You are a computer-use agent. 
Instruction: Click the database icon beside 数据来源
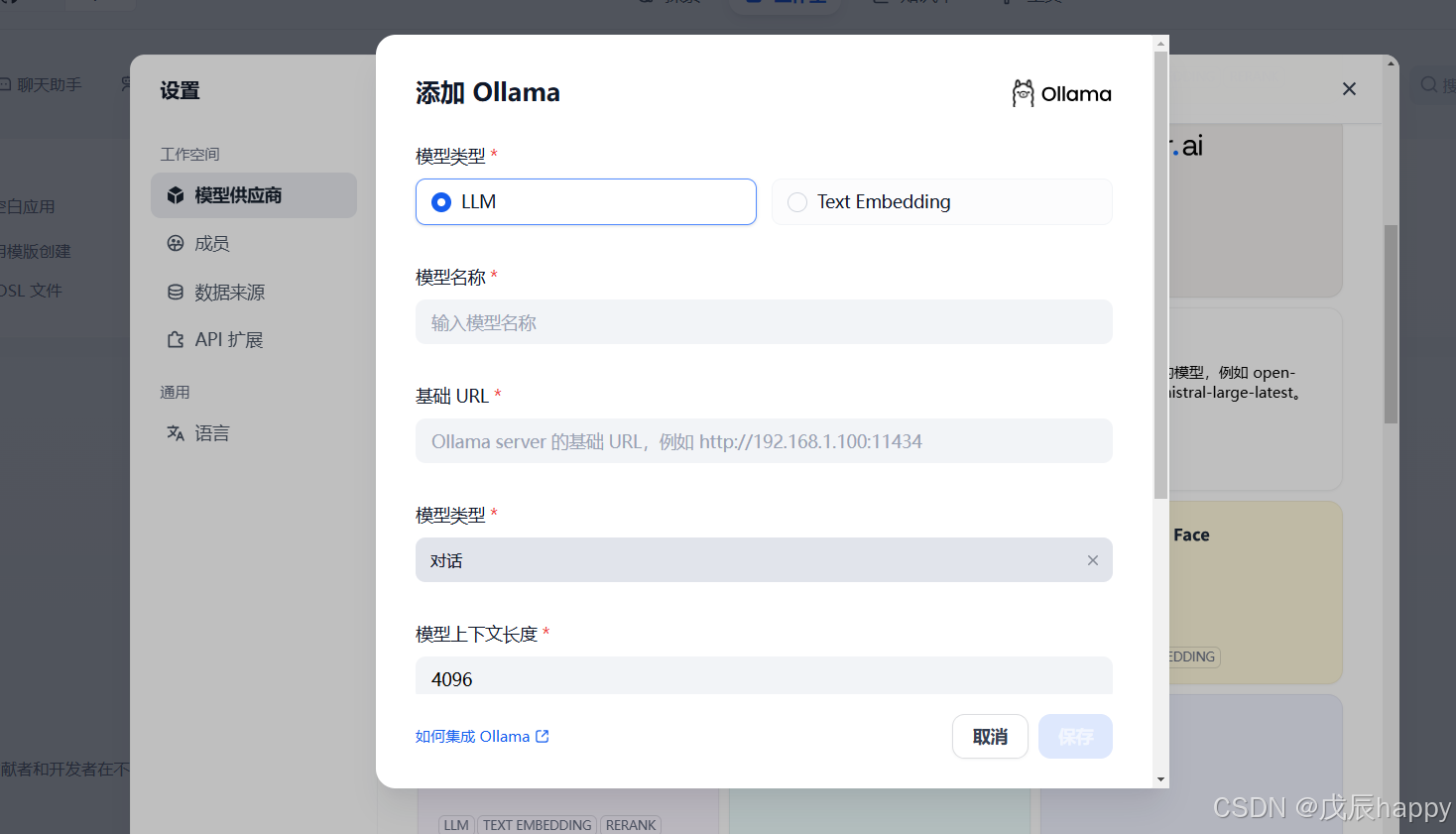coord(176,292)
